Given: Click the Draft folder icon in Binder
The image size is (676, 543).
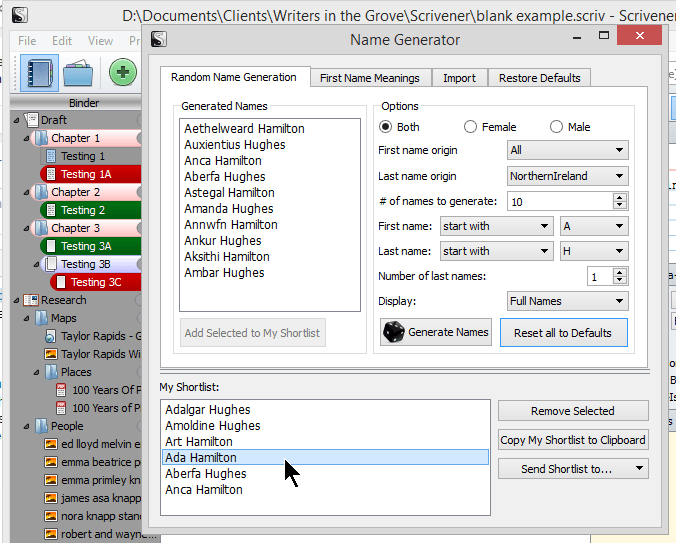Looking at the screenshot, I should (x=31, y=119).
